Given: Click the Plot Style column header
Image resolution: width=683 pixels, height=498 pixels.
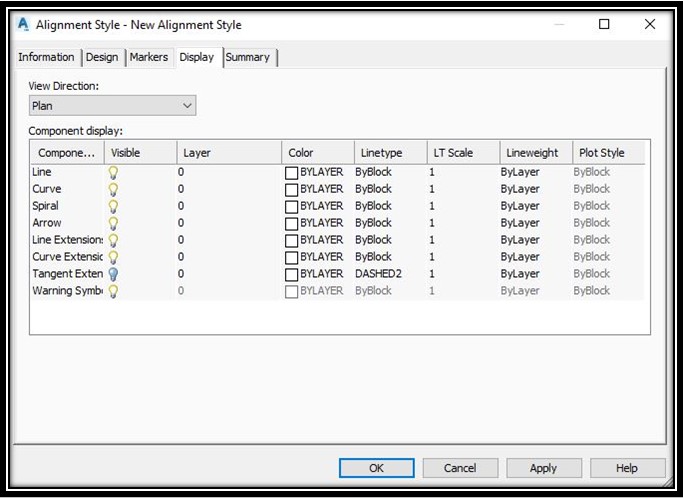Looking at the screenshot, I should point(609,152).
